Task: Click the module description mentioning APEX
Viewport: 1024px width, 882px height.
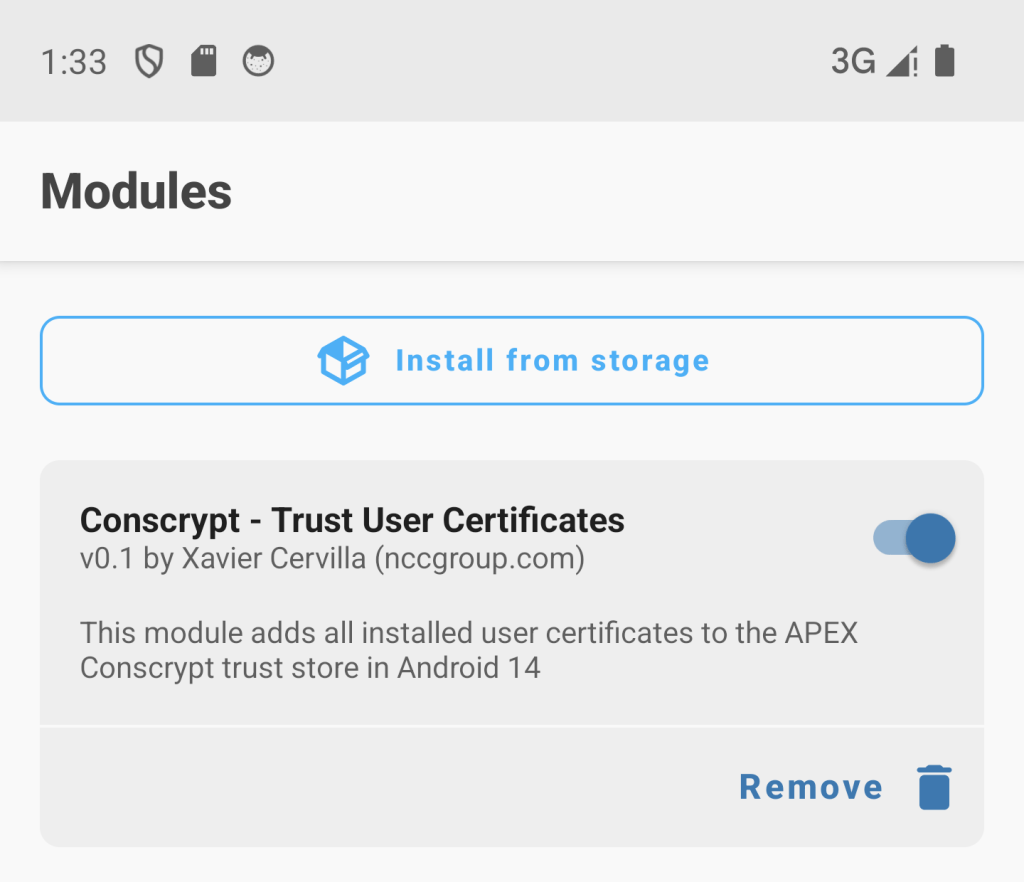Action: (x=468, y=633)
